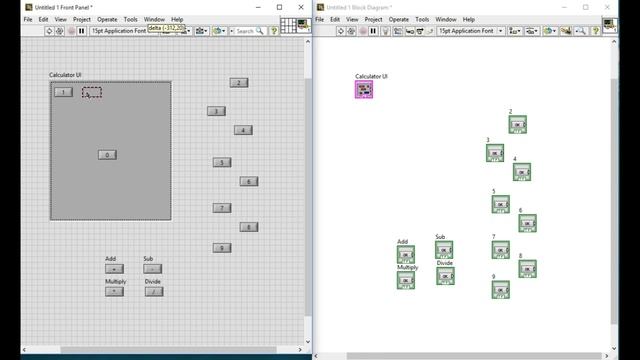Click the Sub minus button

(153, 269)
